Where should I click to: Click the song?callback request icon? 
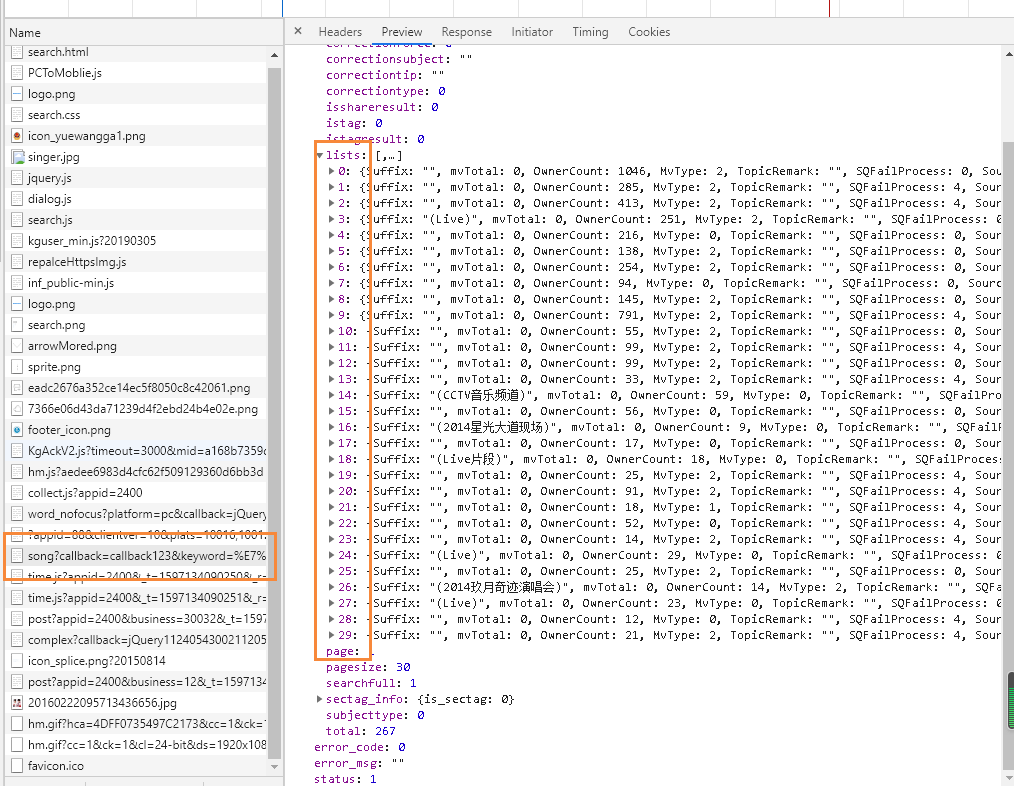coord(17,556)
